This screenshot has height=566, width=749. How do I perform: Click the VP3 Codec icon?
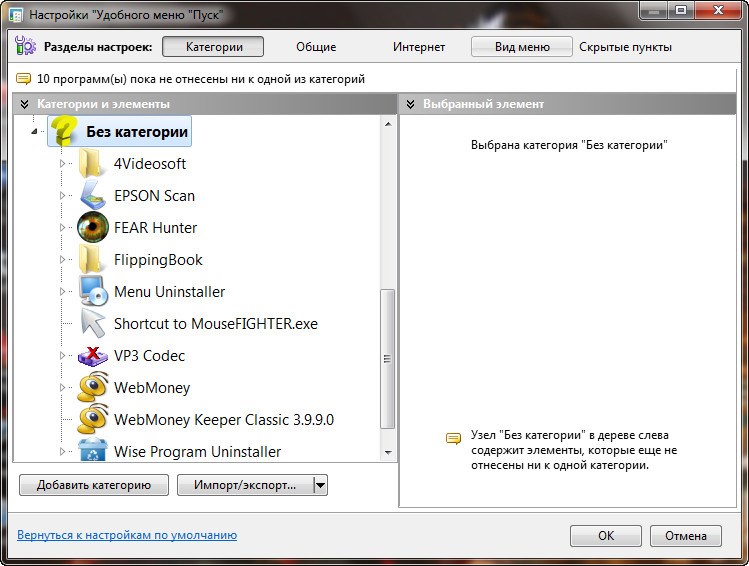[x=92, y=356]
